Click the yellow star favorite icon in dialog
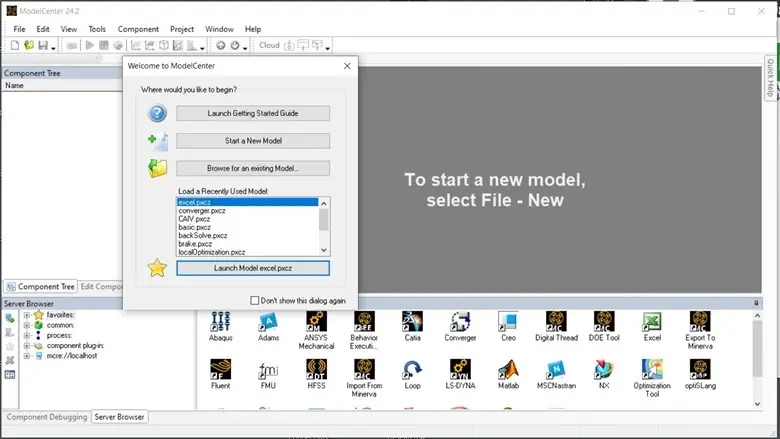The width and height of the screenshot is (780, 439). pyautogui.click(x=157, y=268)
